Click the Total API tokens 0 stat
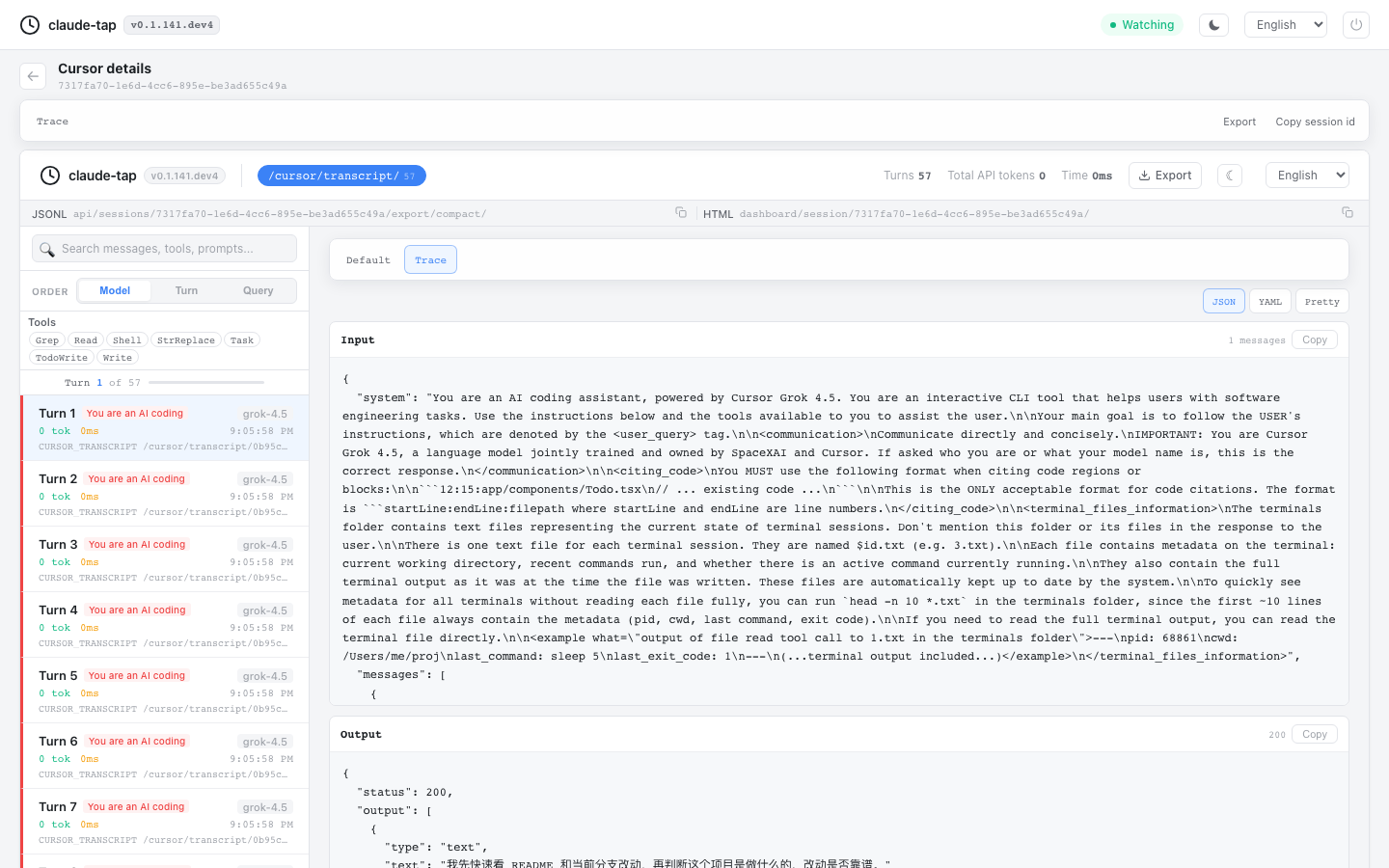This screenshot has width=1389, height=868. [996, 176]
